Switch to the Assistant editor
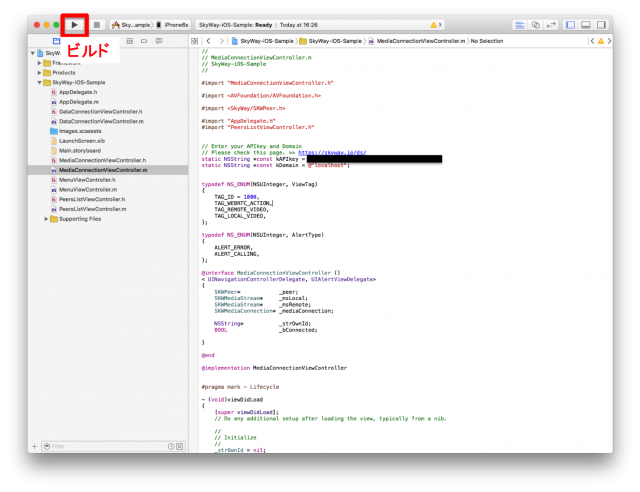 [x=536, y=23]
